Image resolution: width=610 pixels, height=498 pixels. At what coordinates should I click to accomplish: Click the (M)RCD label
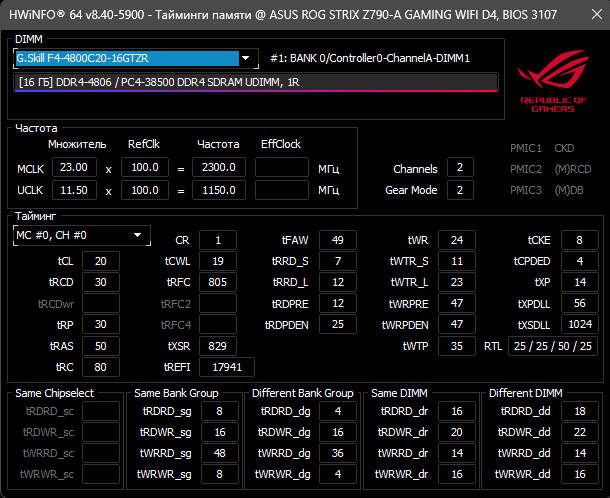pos(573,169)
